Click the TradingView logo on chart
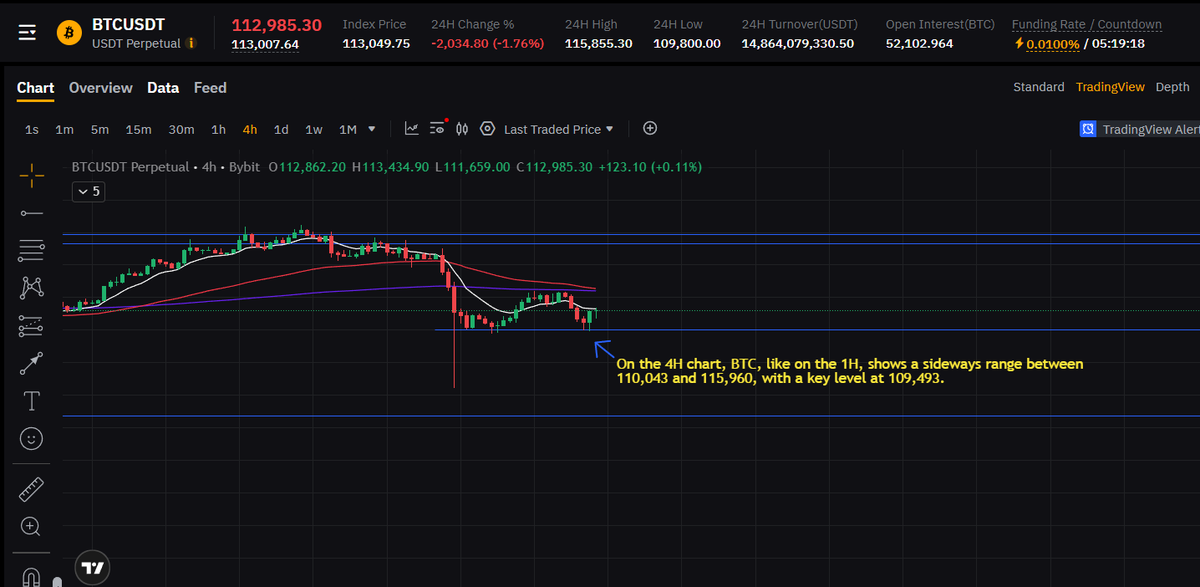 [92, 567]
